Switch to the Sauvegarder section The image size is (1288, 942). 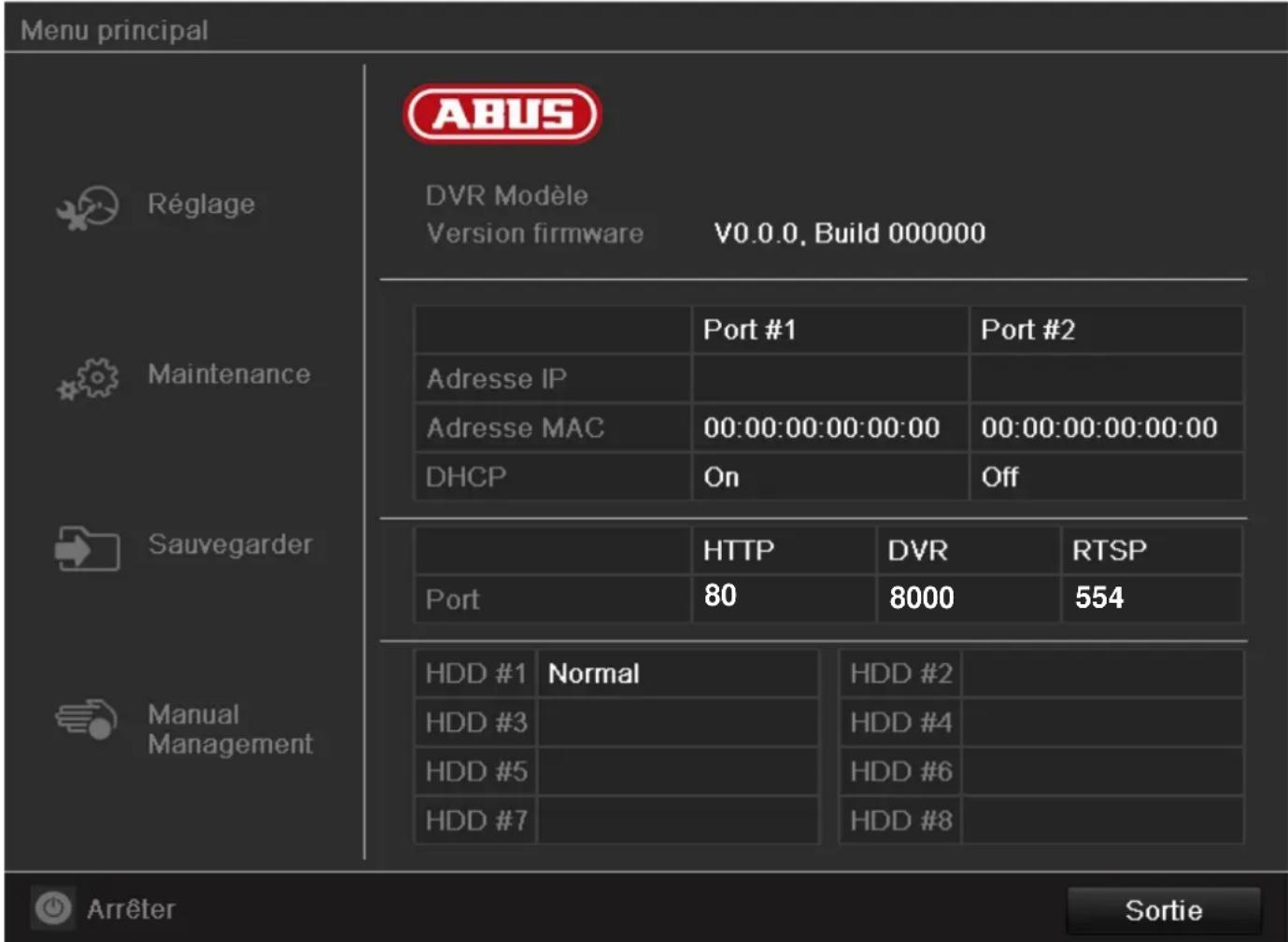(231, 545)
